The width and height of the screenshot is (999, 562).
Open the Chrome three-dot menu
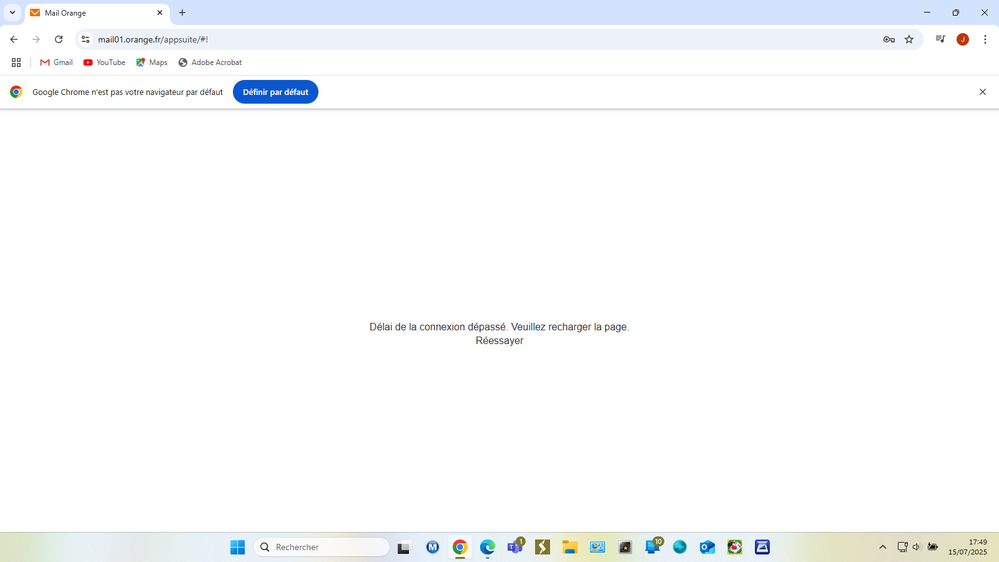click(985, 40)
